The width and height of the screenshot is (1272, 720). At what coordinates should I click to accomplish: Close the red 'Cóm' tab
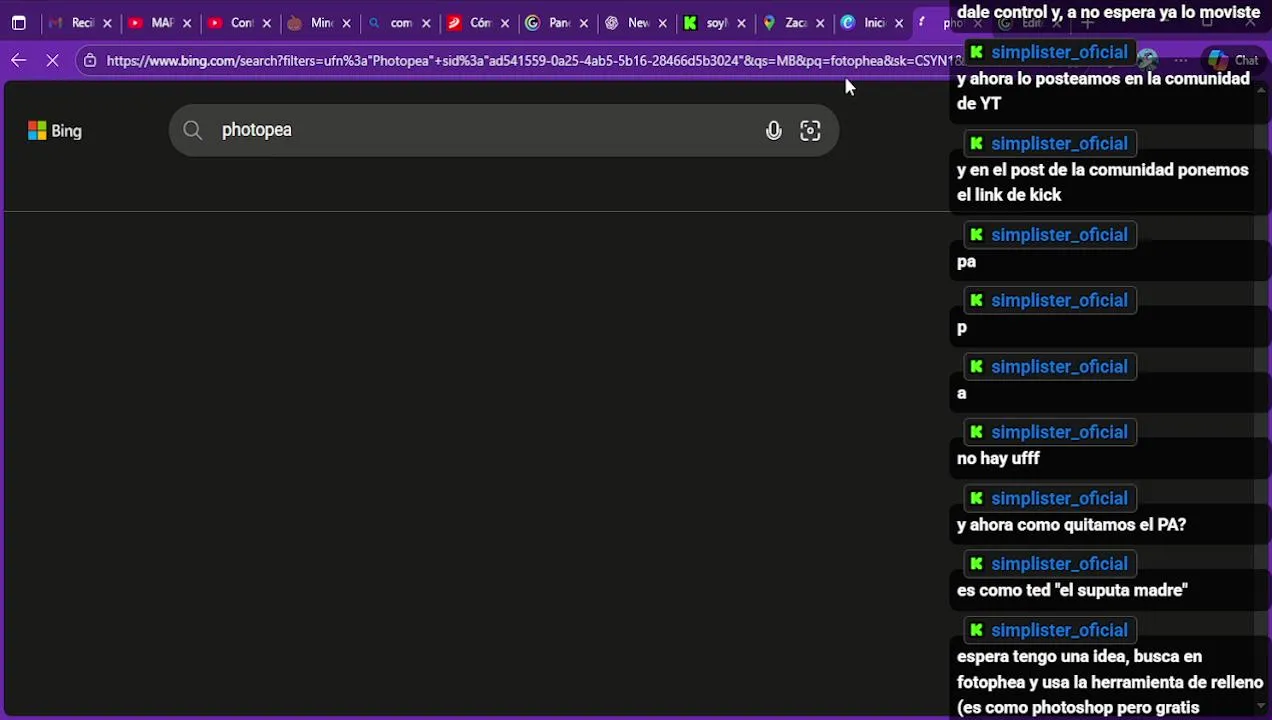[x=504, y=23]
